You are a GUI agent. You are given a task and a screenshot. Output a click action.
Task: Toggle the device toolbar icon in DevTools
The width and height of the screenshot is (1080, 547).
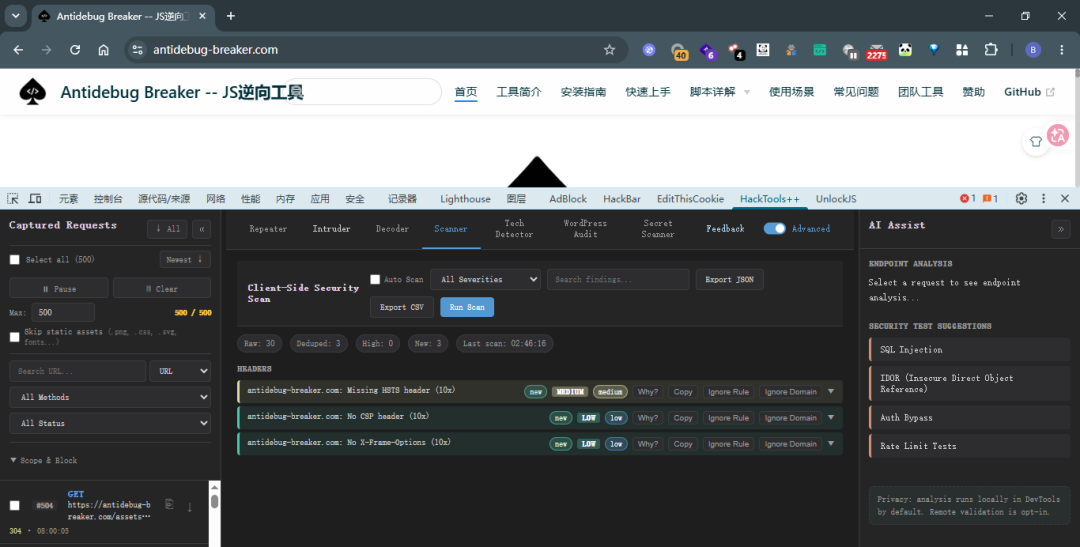tap(34, 198)
